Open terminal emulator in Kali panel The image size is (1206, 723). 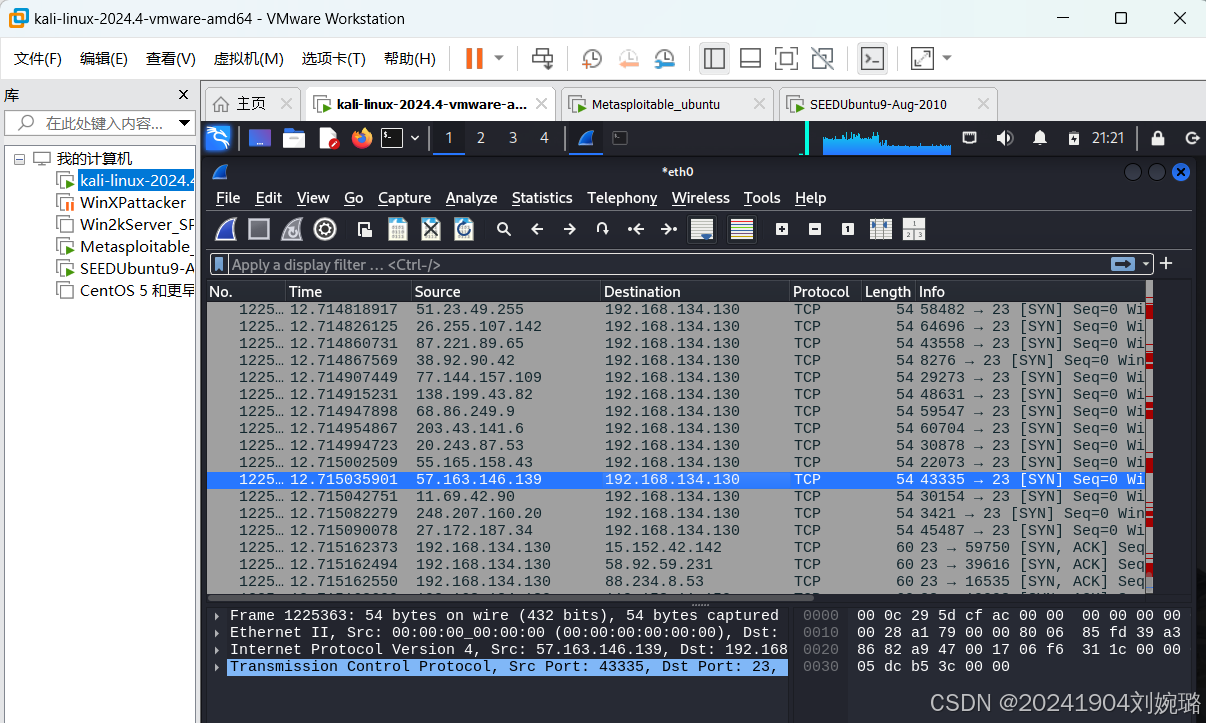393,138
